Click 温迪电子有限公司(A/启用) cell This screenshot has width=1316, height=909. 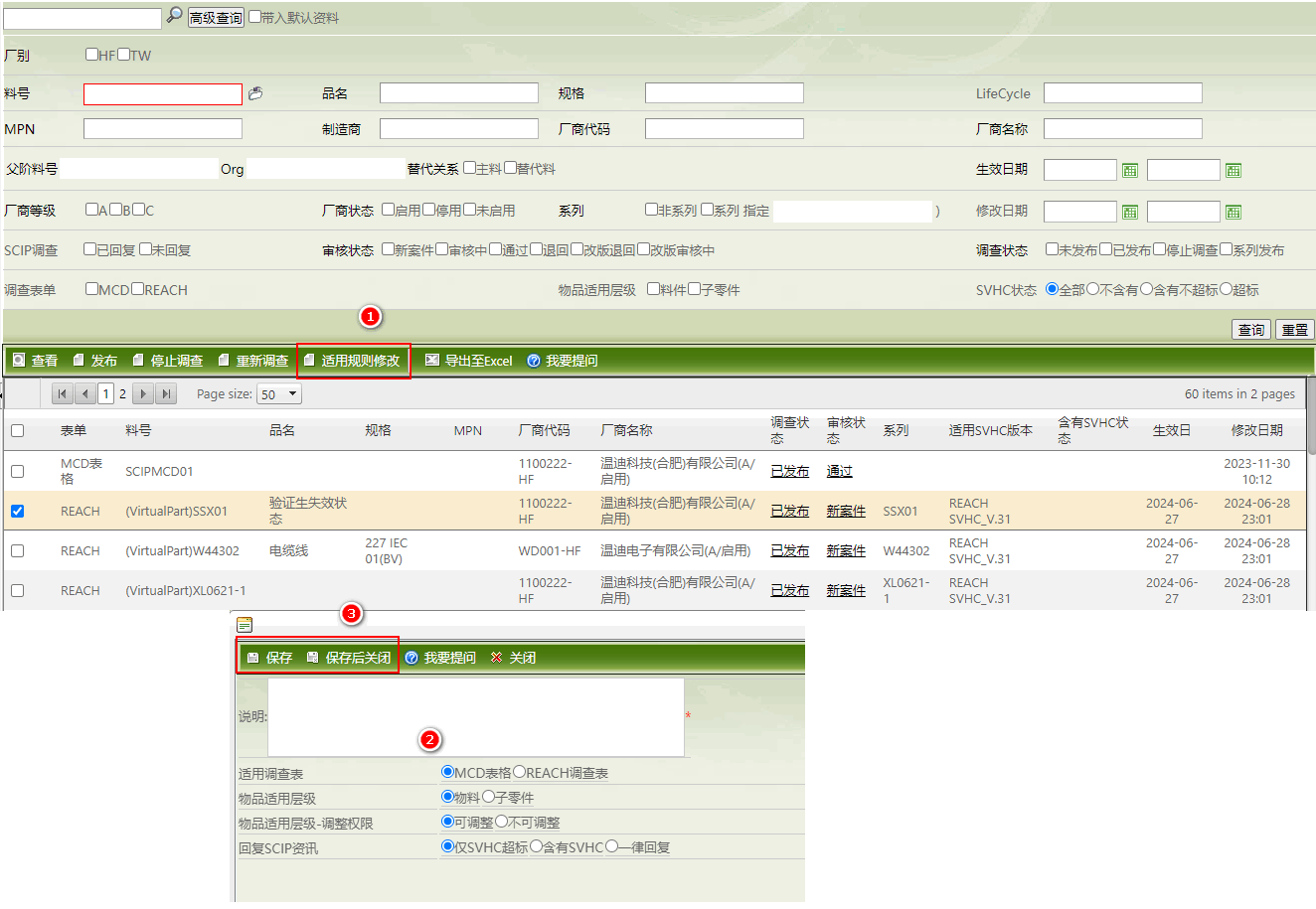(x=675, y=550)
